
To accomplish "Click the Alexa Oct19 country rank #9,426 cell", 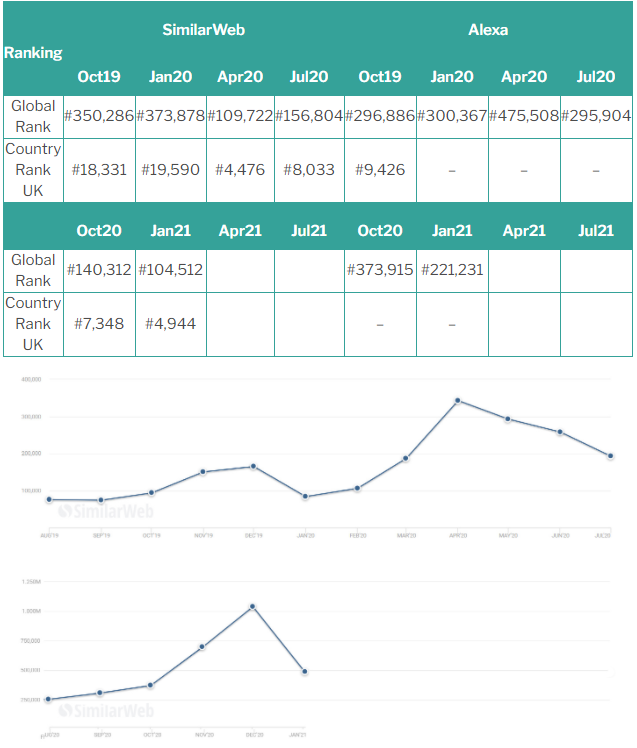I will pos(380,170).
